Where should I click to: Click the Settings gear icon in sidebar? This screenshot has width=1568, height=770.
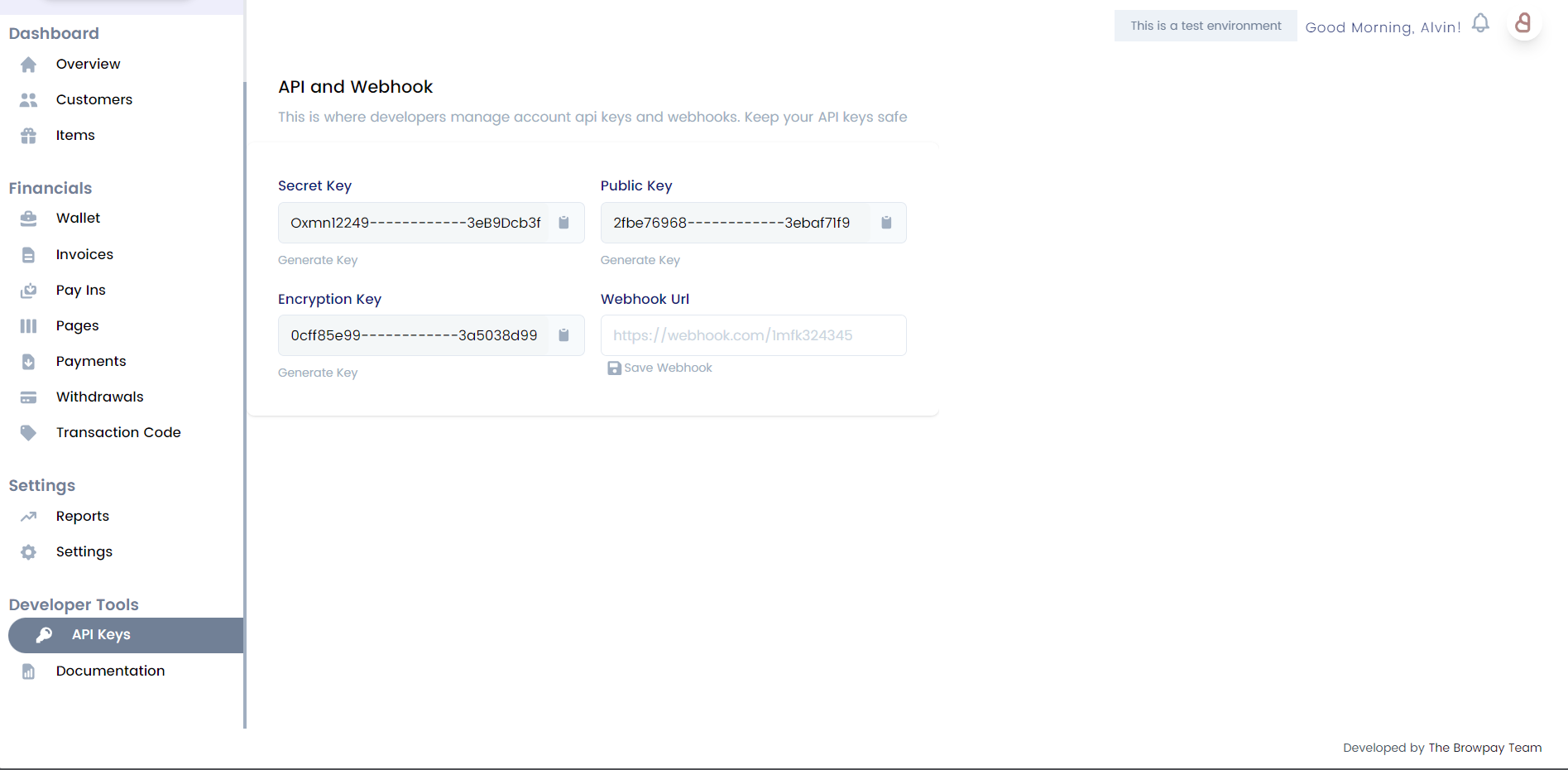pos(29,552)
